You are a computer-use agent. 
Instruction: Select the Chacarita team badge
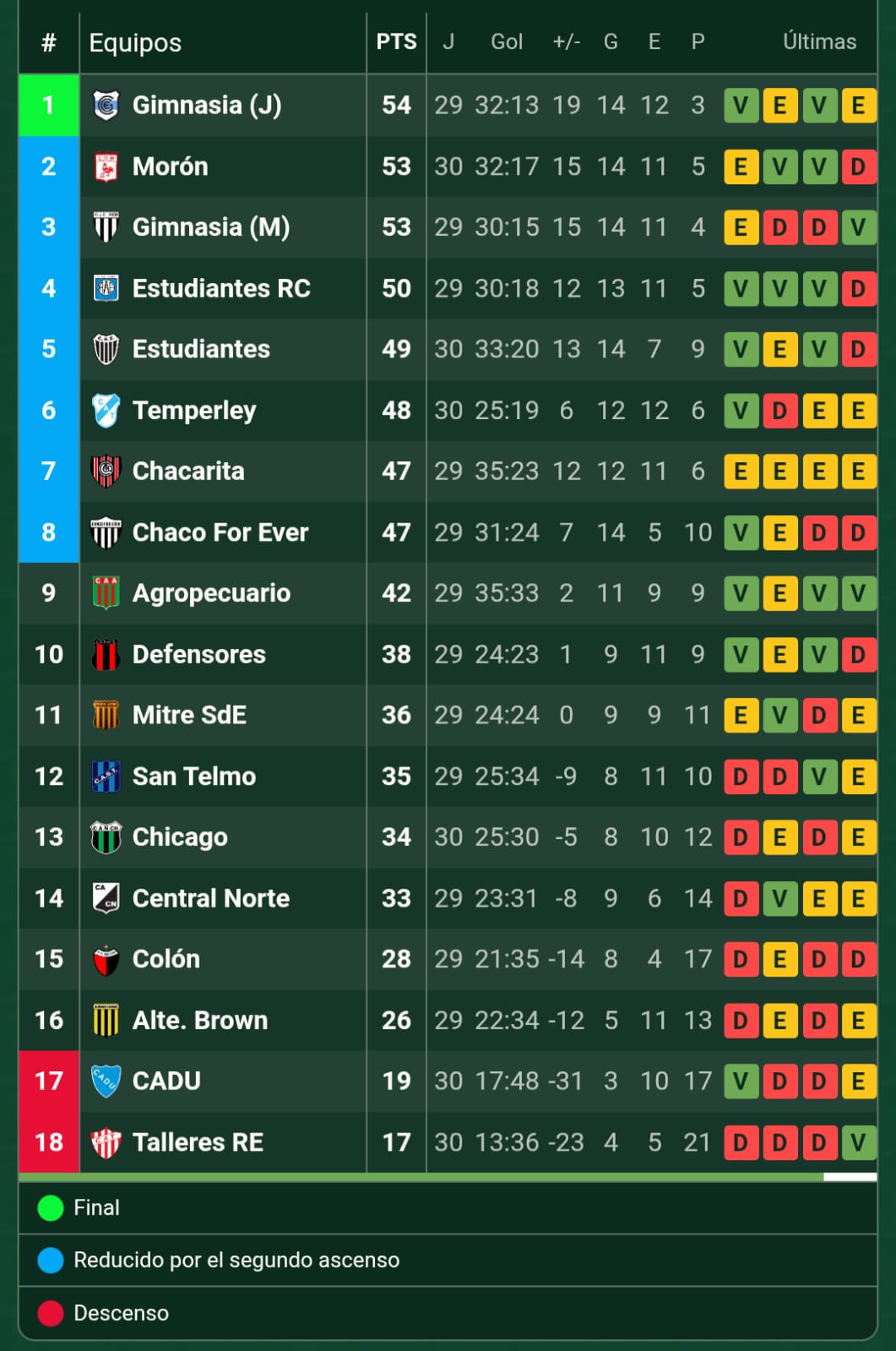[x=106, y=471]
